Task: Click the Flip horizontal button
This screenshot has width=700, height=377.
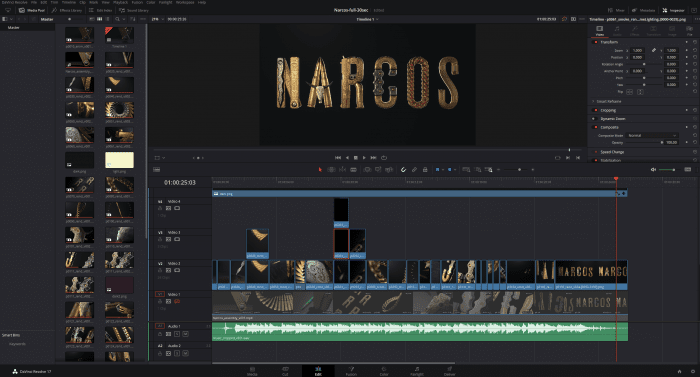Action: (x=629, y=92)
